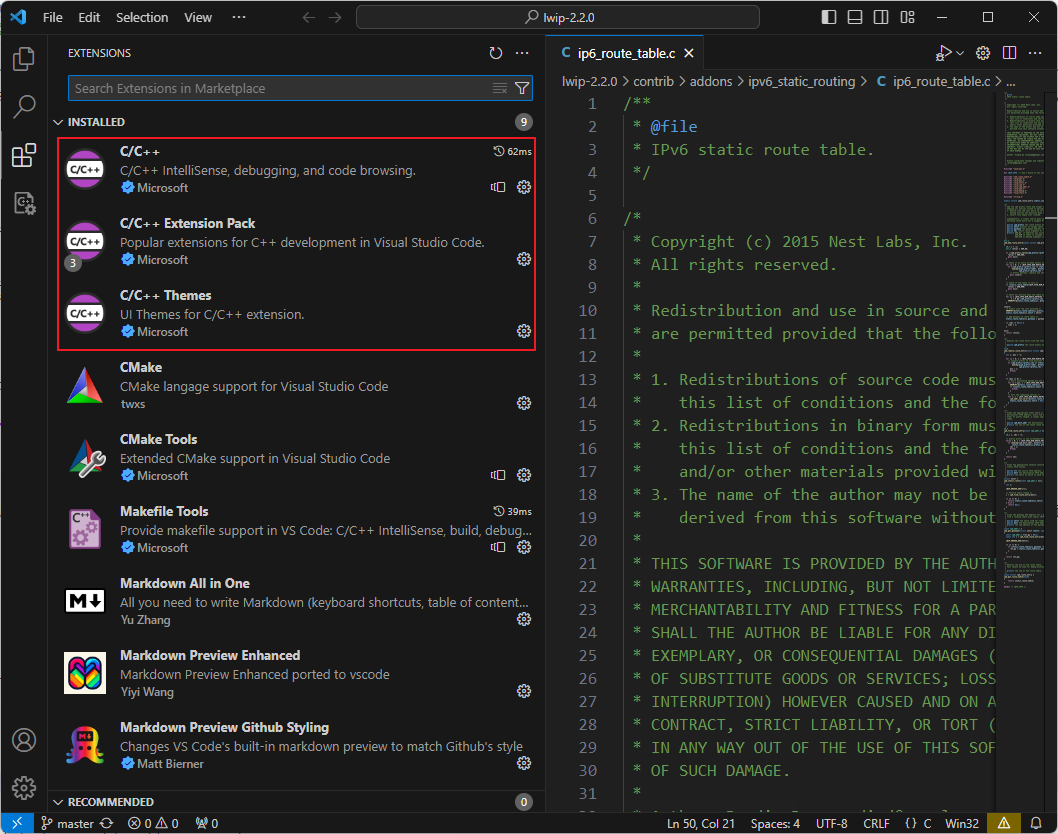This screenshot has height=834, width=1058.
Task: Open the Explorer view in activity bar
Action: click(x=24, y=59)
